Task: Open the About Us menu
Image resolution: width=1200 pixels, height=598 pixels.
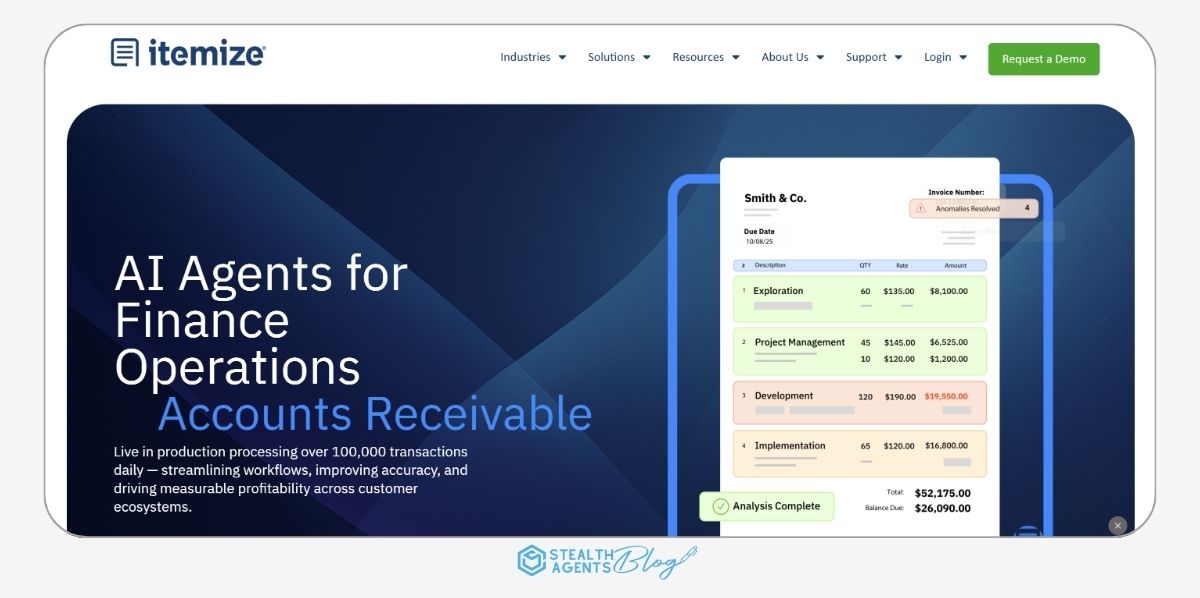Action: pos(792,58)
